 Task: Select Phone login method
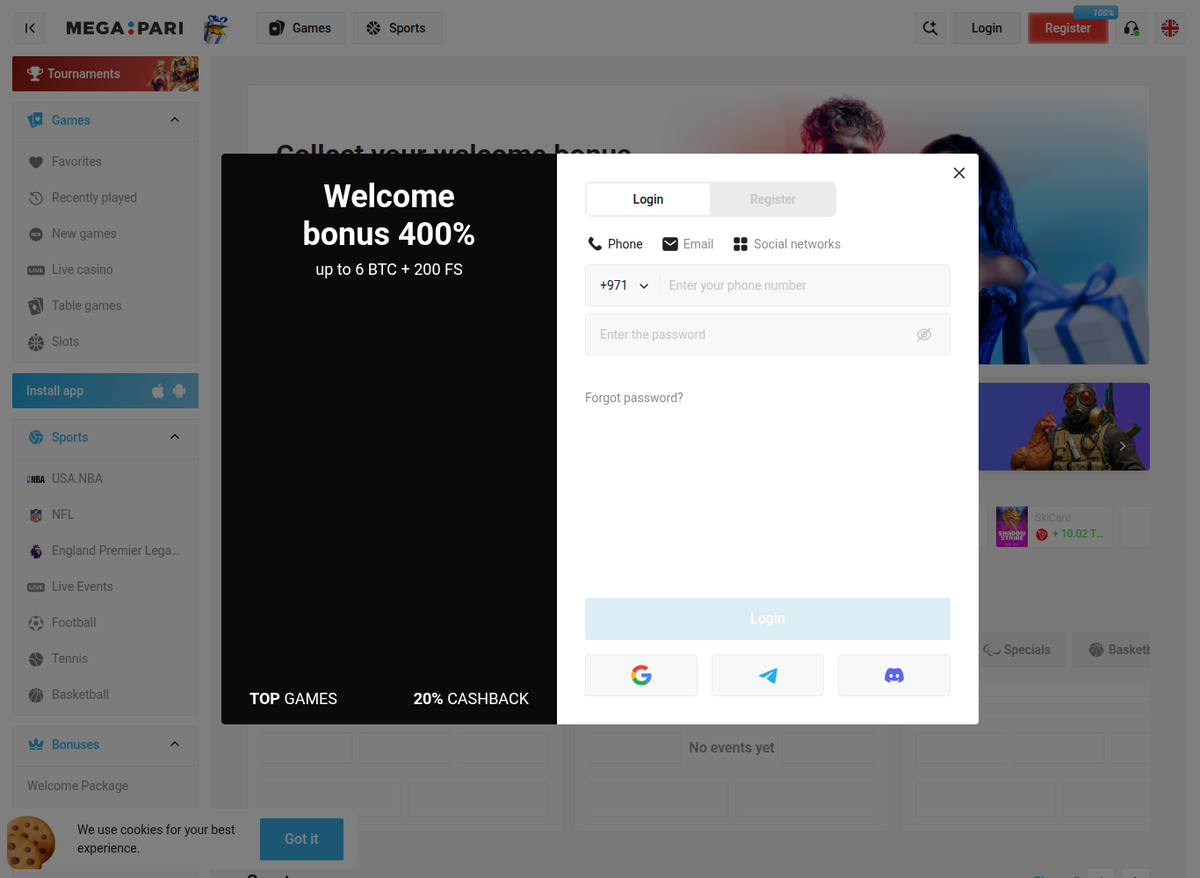[615, 244]
